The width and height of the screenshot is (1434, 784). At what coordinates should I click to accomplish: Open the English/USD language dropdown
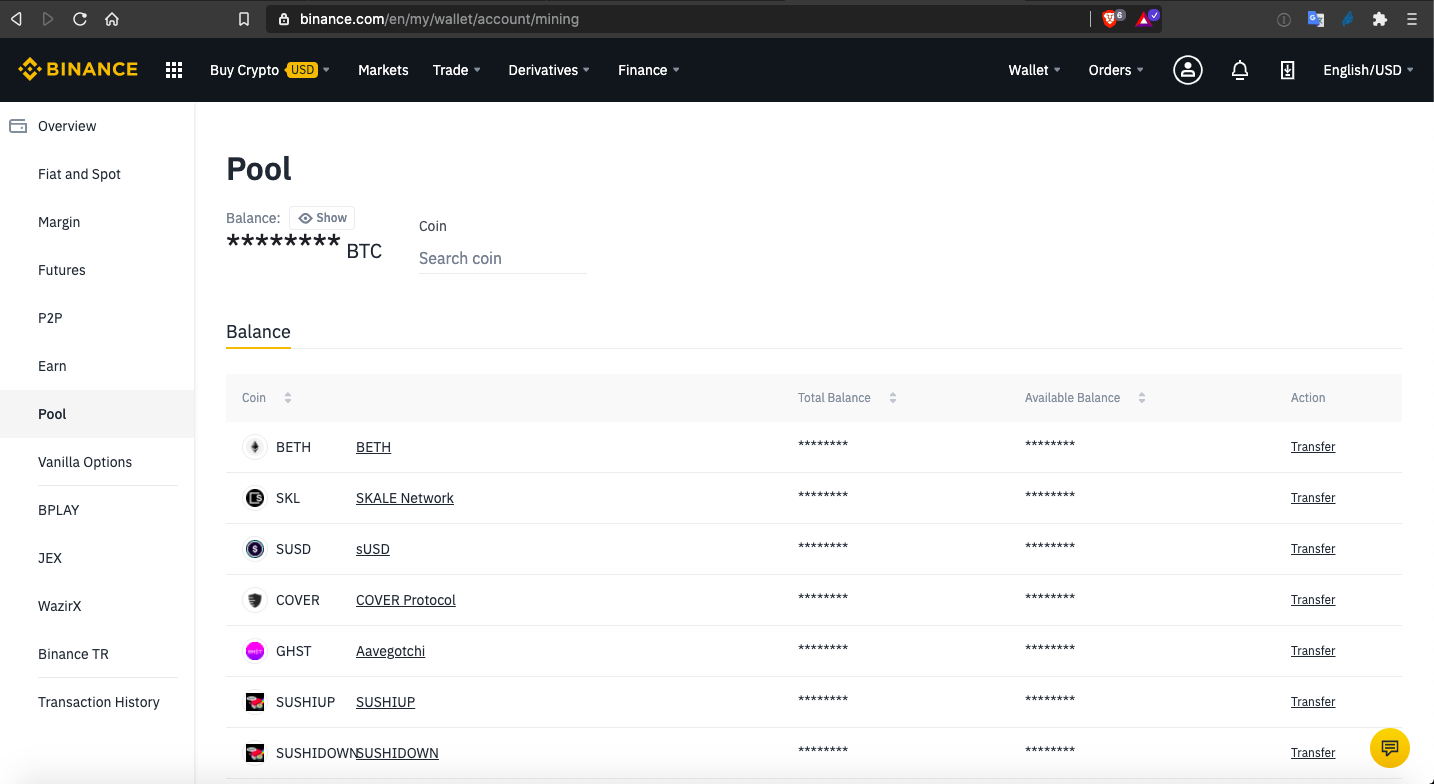coord(1368,70)
